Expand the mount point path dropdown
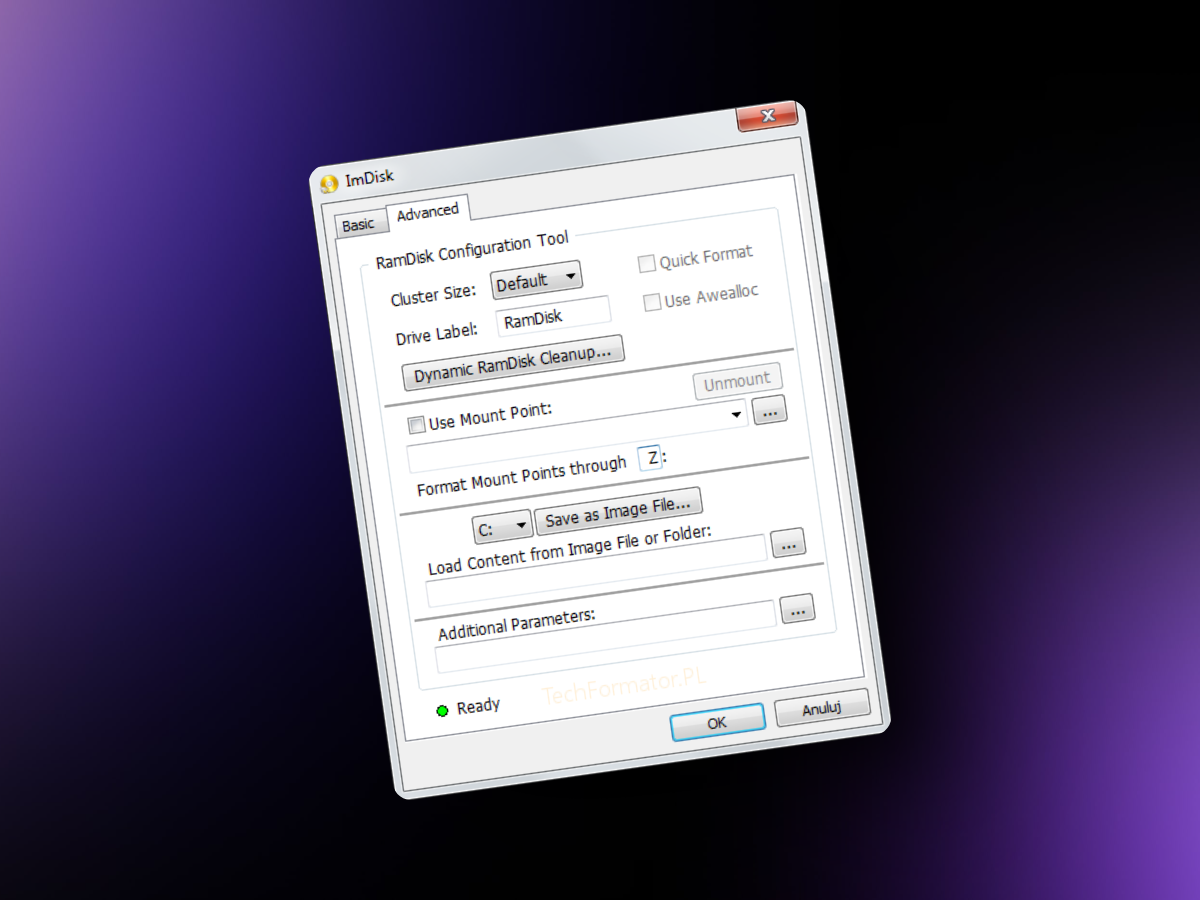The image size is (1200, 900). click(737, 413)
